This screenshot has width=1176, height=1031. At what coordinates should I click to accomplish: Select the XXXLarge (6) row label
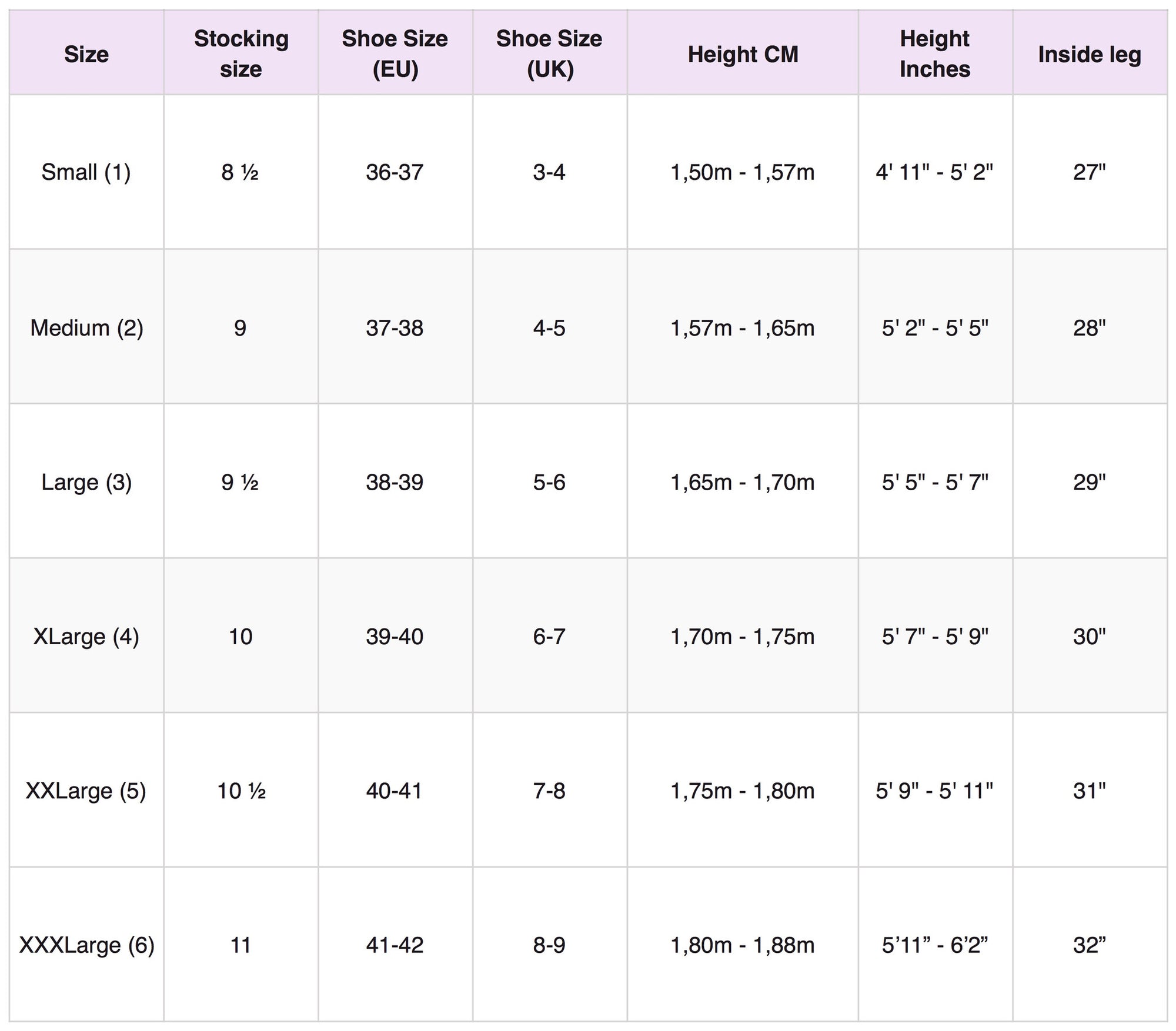coord(86,945)
